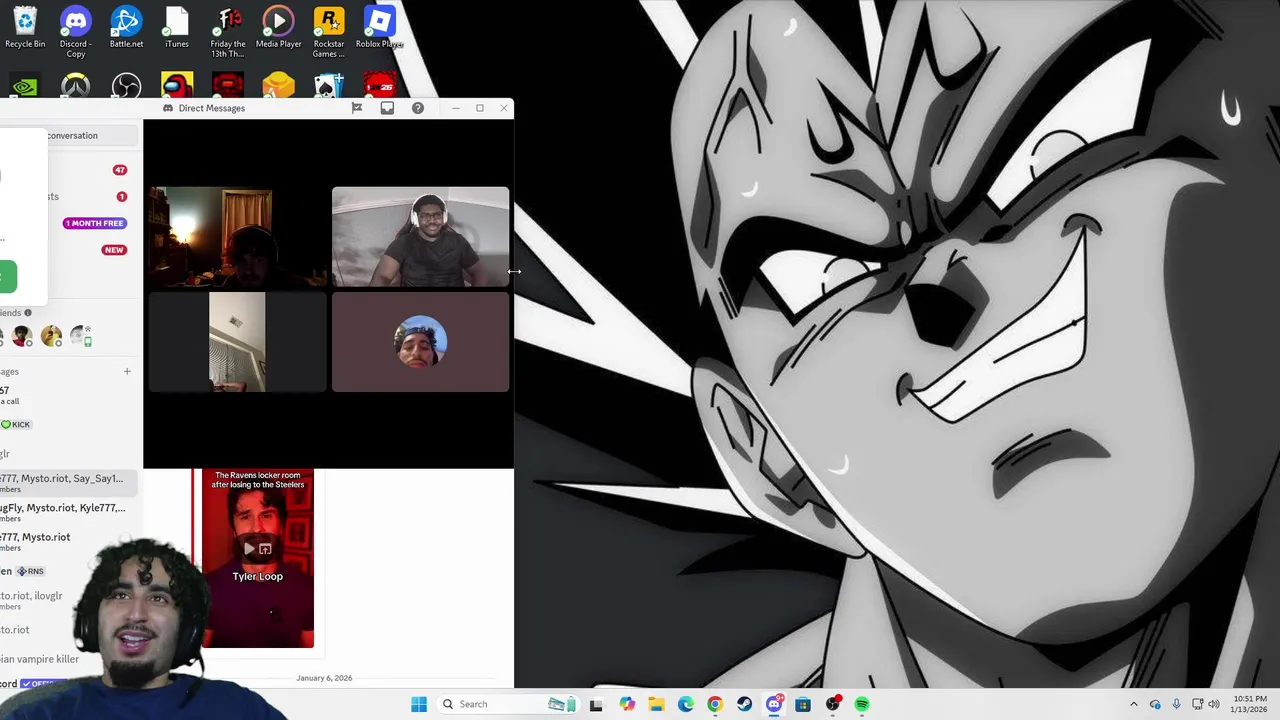Open Spotify from the taskbar
The height and width of the screenshot is (720, 1280).
862,704
